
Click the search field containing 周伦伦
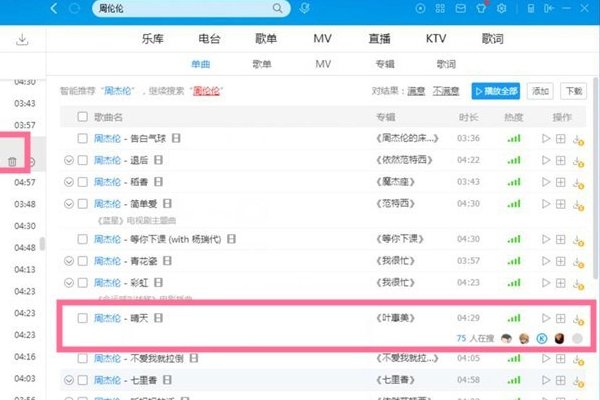click(191, 8)
